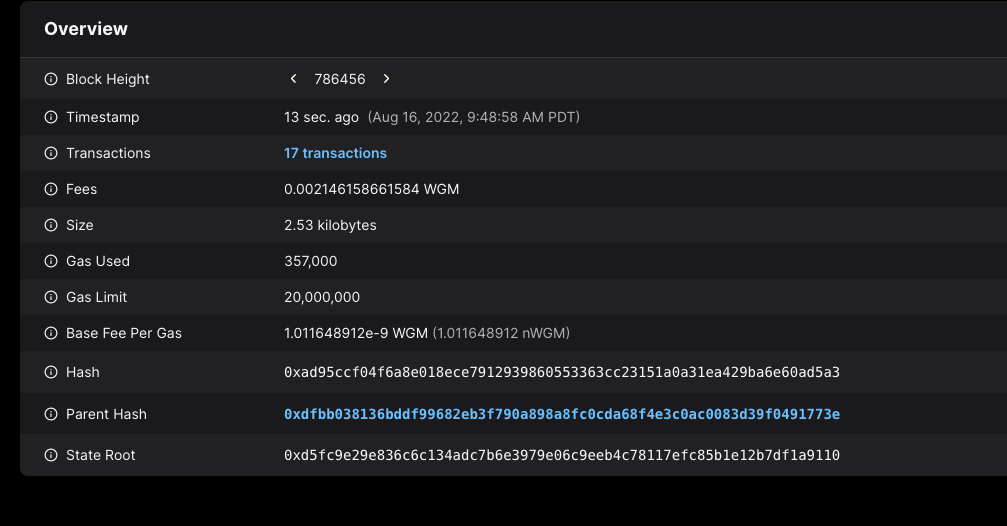Open the Parent Hash link
Viewport: 1007px width, 526px height.
tap(561, 414)
